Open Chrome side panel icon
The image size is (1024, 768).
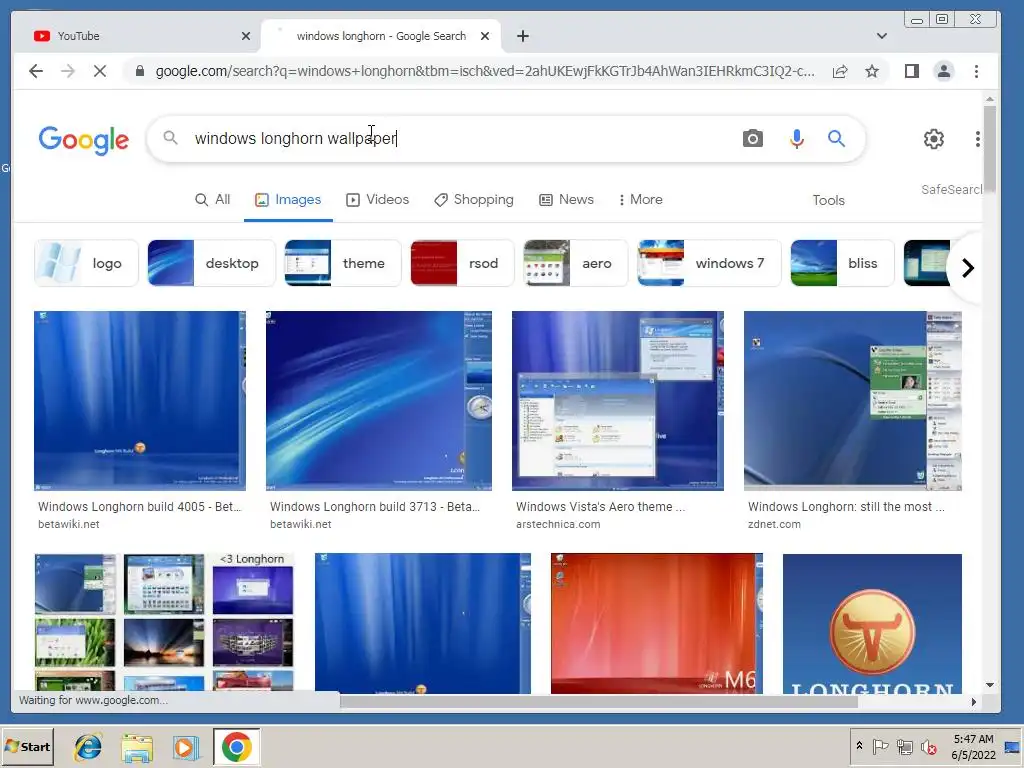912,71
